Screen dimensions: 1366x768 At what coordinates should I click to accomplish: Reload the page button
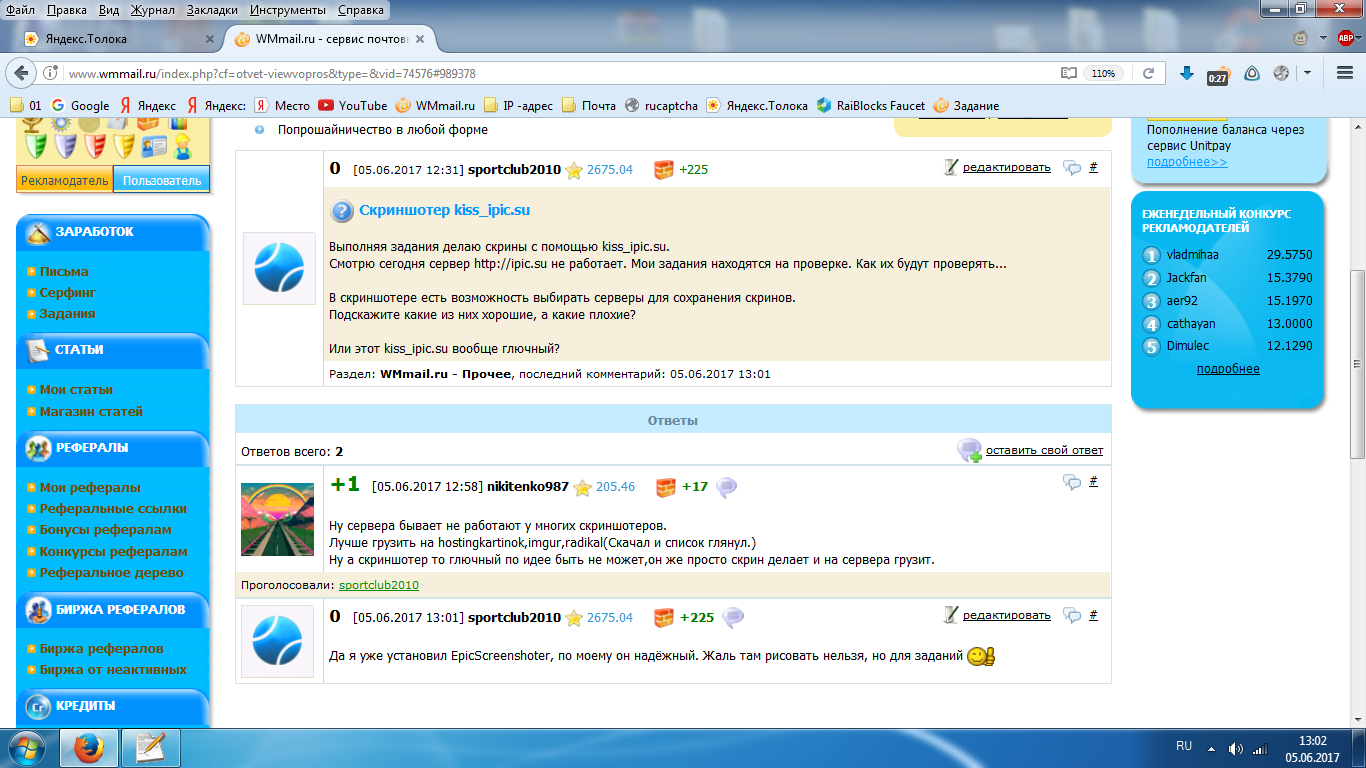(x=1149, y=73)
